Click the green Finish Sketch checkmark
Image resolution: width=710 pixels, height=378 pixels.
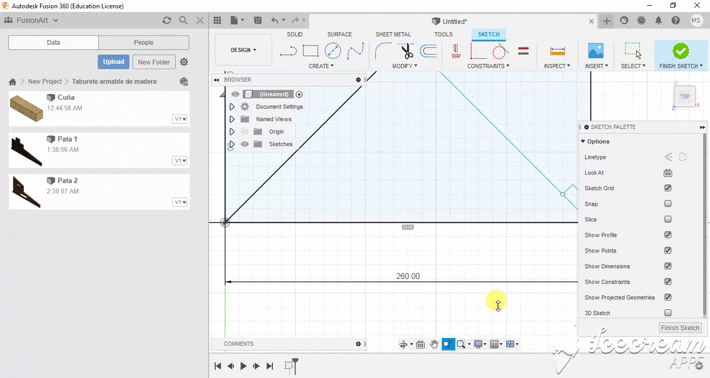680,51
